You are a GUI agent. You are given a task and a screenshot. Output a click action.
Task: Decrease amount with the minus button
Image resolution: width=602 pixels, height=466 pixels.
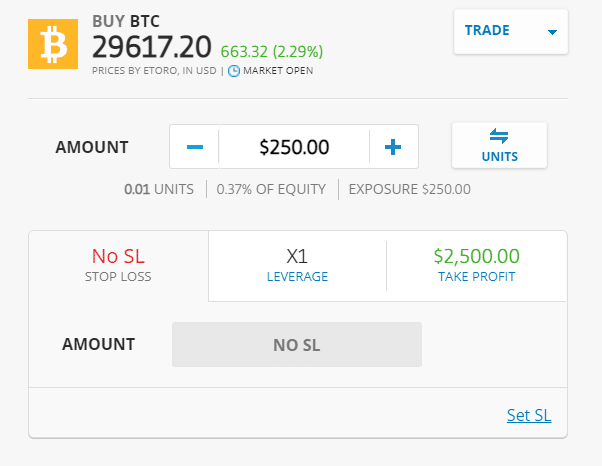click(195, 147)
